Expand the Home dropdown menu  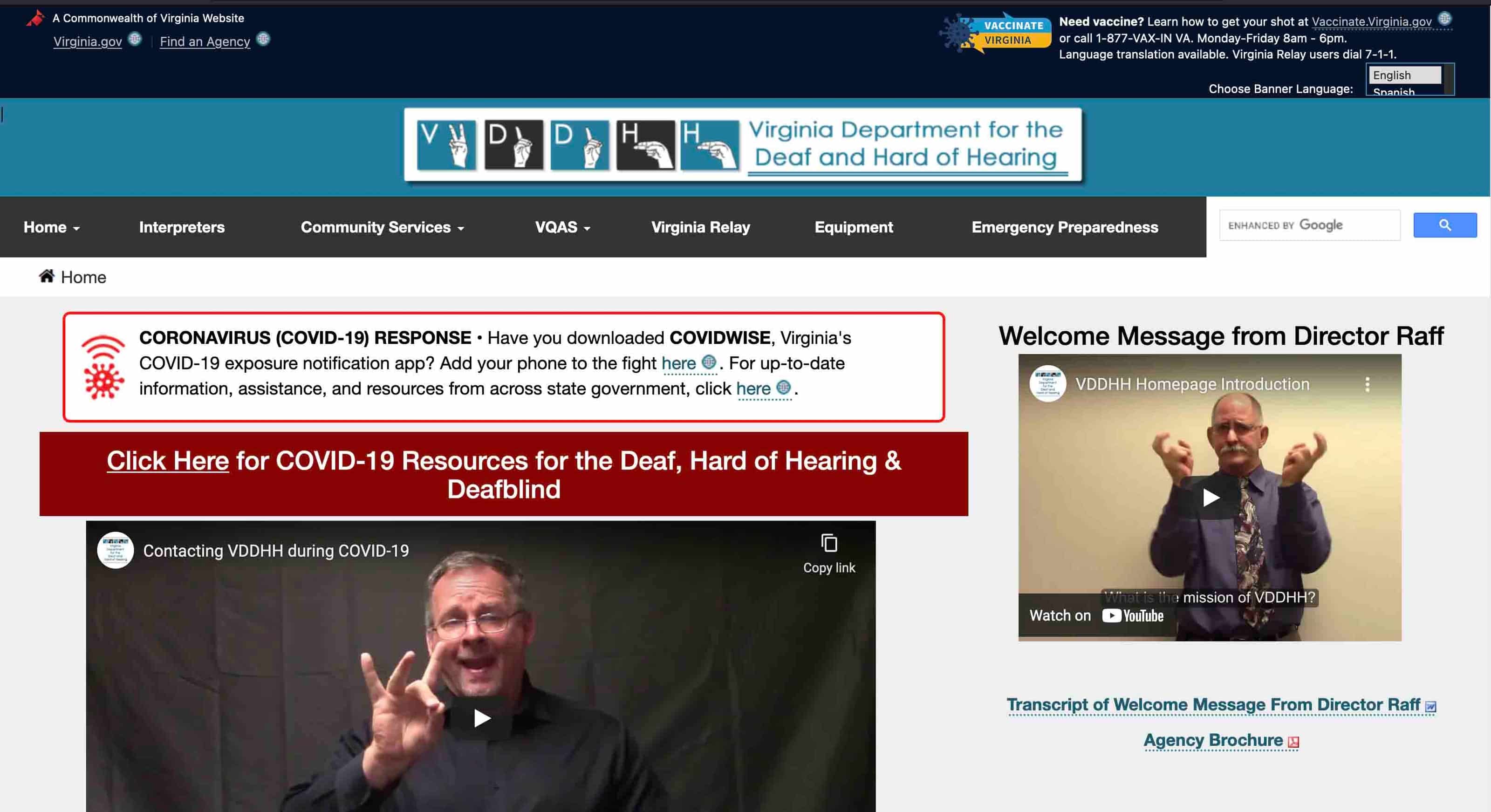(x=52, y=227)
